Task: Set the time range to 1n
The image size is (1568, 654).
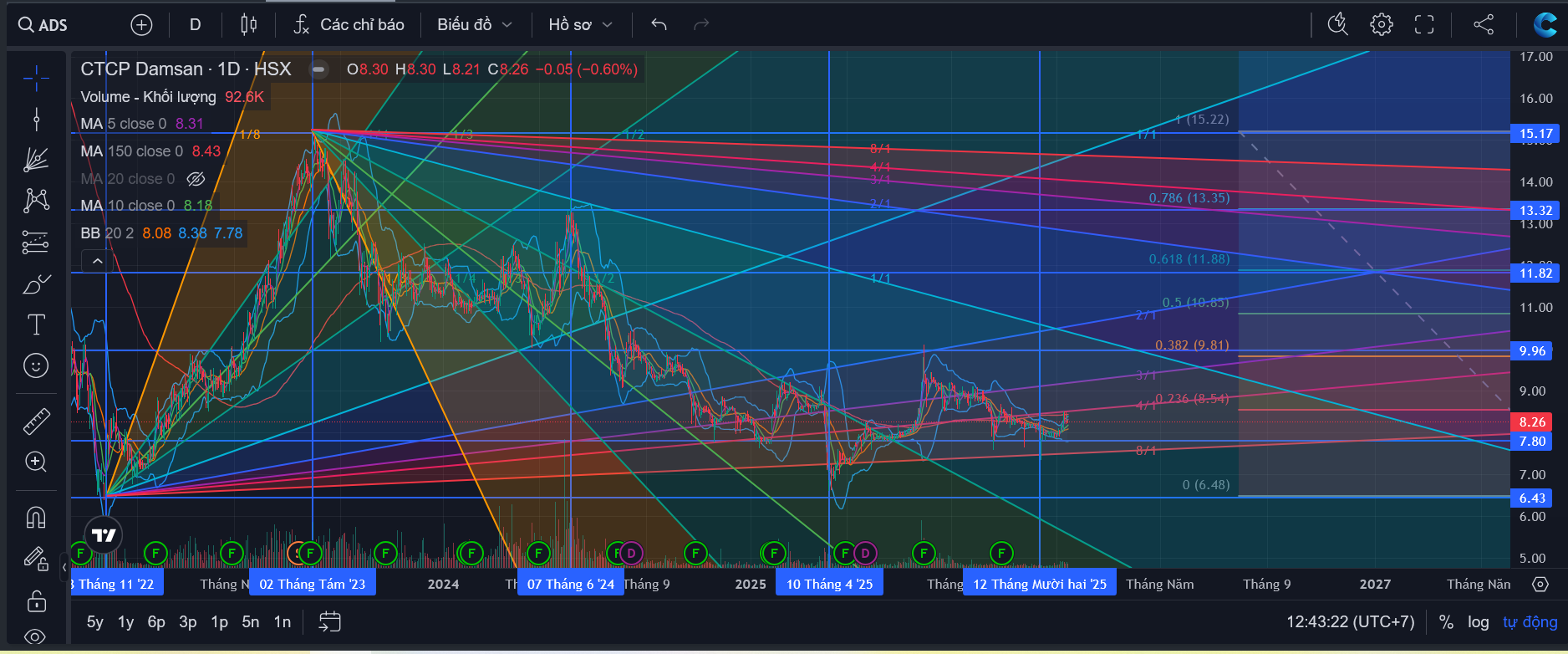Action: click(283, 622)
